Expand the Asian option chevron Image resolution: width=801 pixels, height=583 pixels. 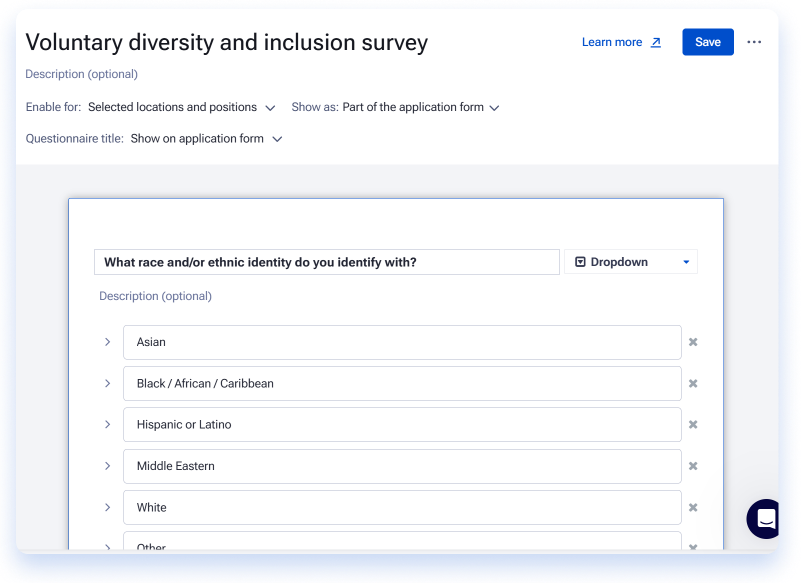[107, 342]
